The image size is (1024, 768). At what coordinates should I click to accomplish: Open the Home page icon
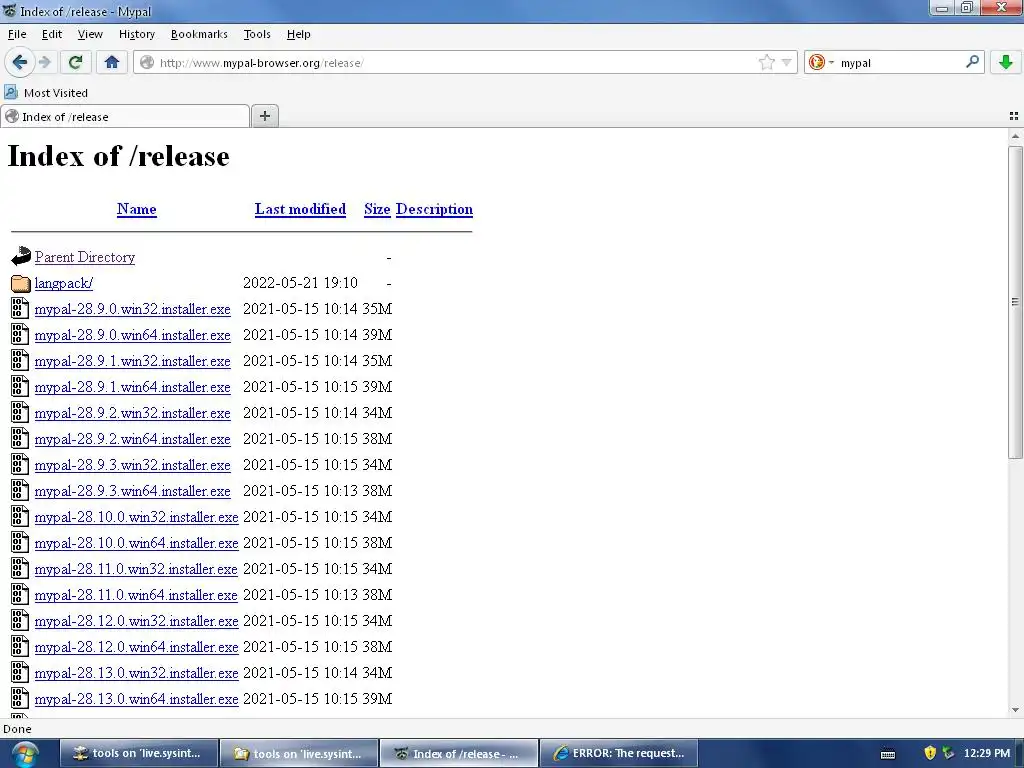point(112,62)
